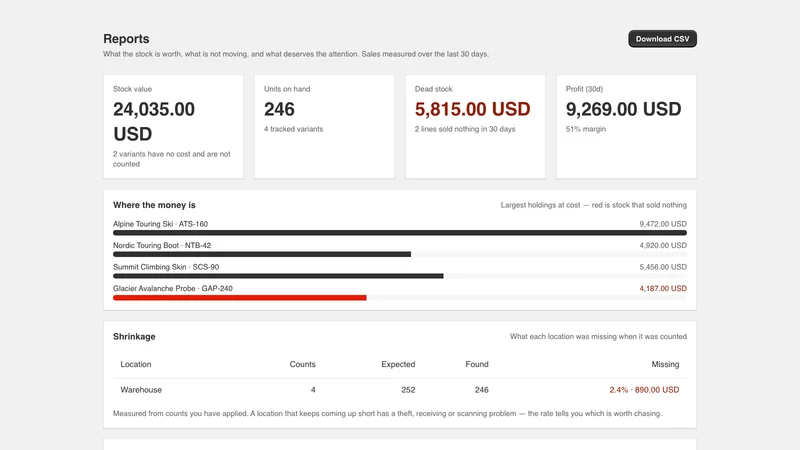800x450 pixels.
Task: Click the '2 variants have no cost' note
Action: 172,159
